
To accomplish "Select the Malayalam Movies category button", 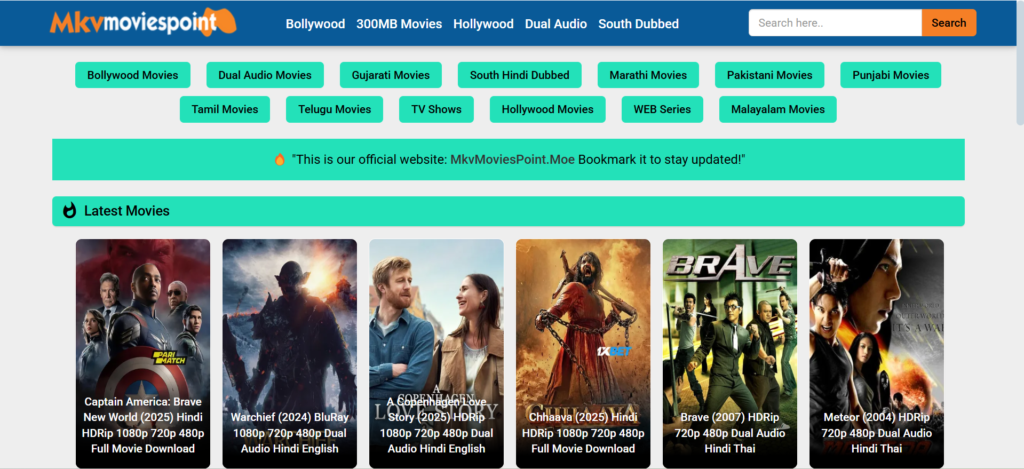I will [778, 109].
